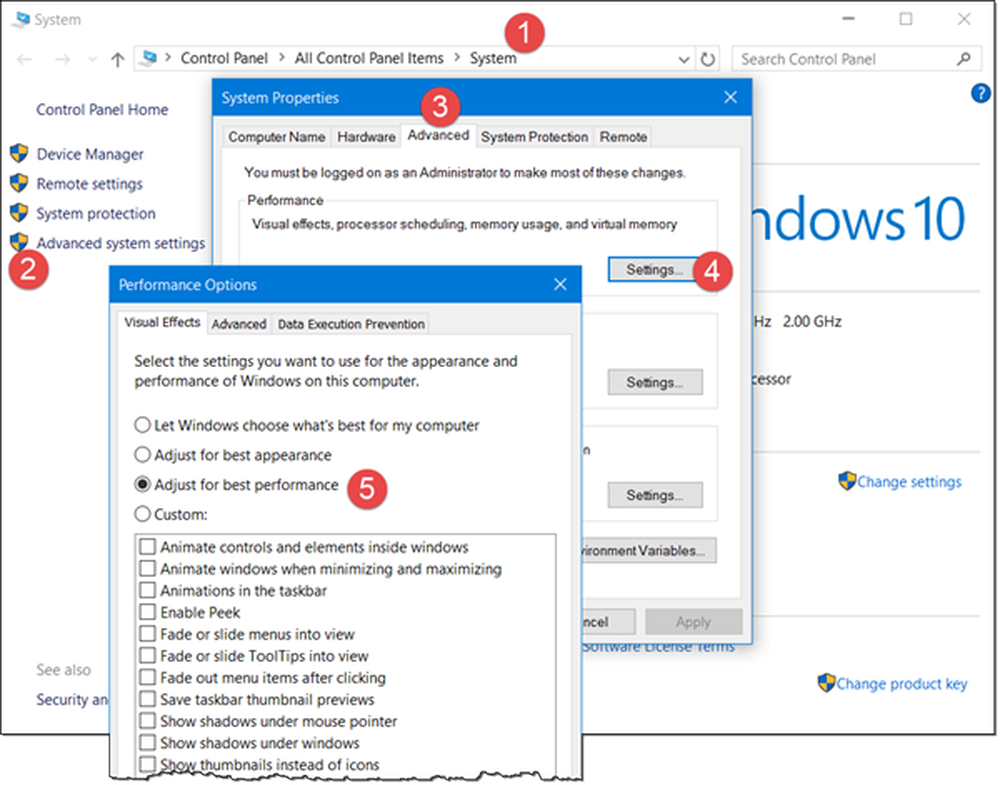
Task: Click shield icon next to Change product key
Action: [x=827, y=683]
